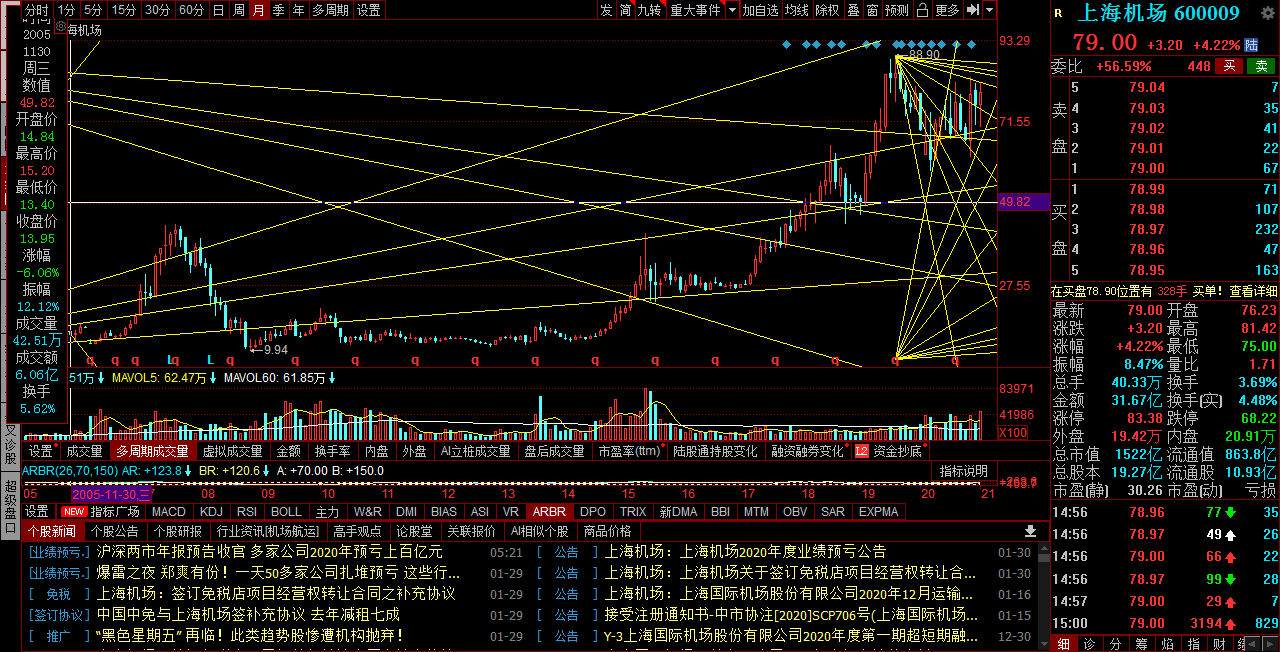Screen dimensions: 1280x652
Task: Select the 细 tab under the trade list
Action: [x=1063, y=643]
